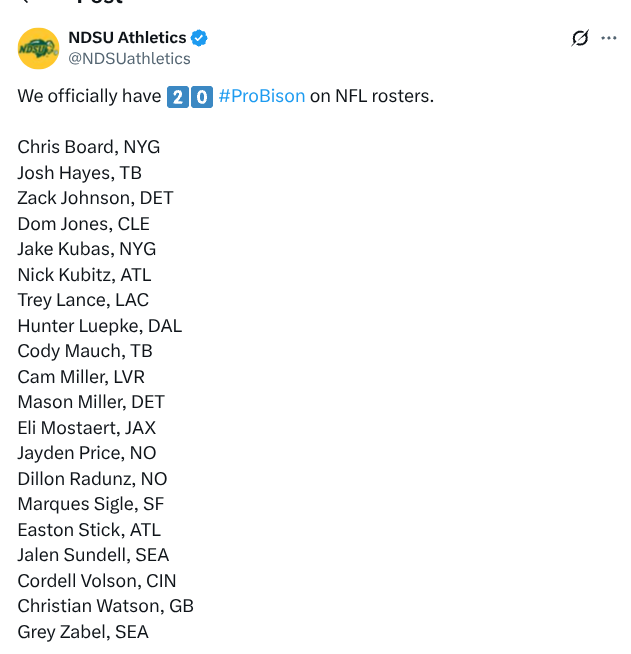Viewport: 631px width, 654px height.
Task: Click the NDSU Athletics display name
Action: click(x=127, y=38)
